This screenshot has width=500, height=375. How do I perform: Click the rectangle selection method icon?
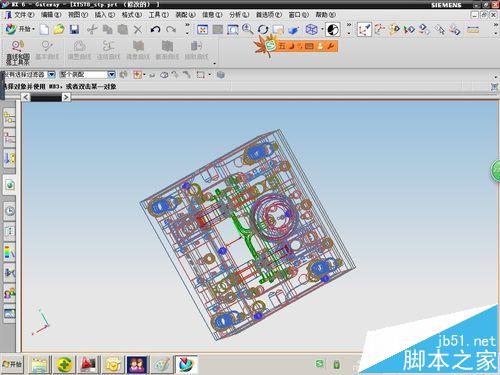click(200, 75)
